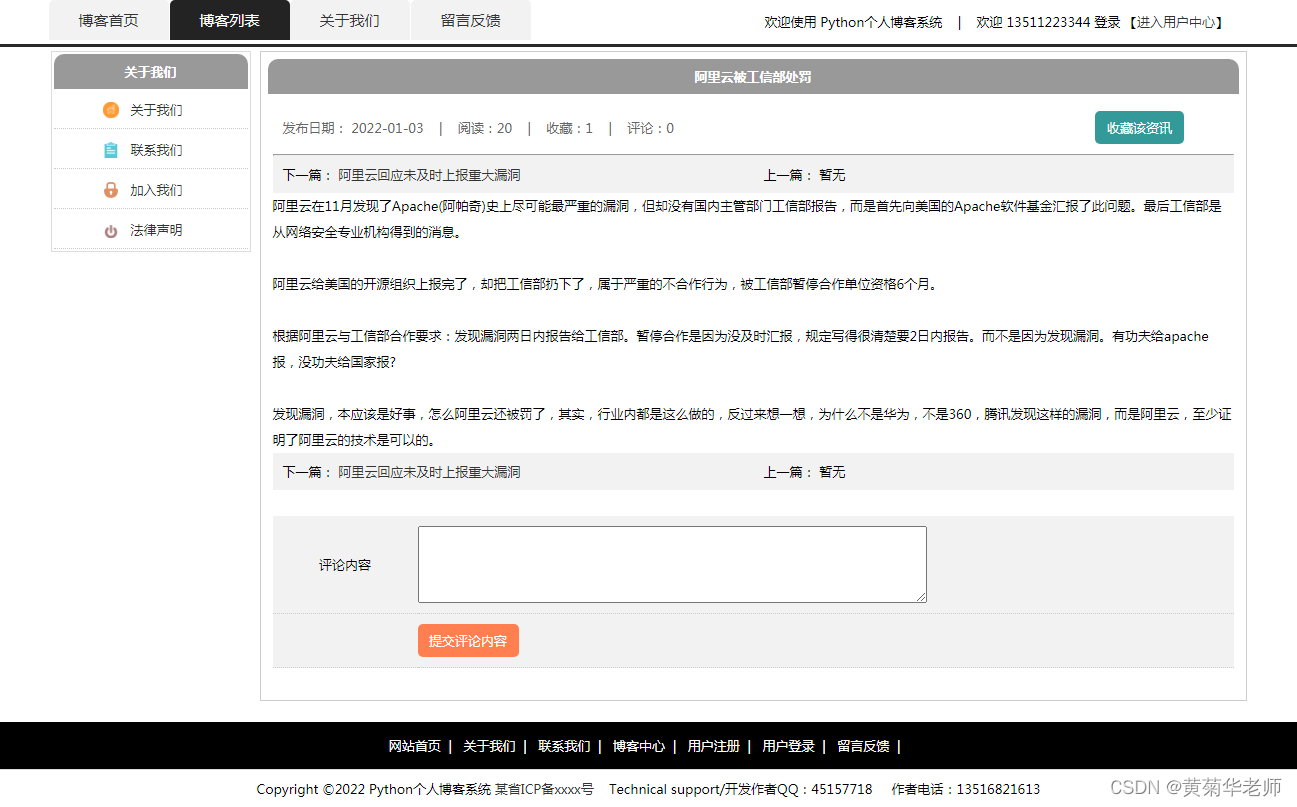Click the bottom 下一篇 article link

coord(427,471)
